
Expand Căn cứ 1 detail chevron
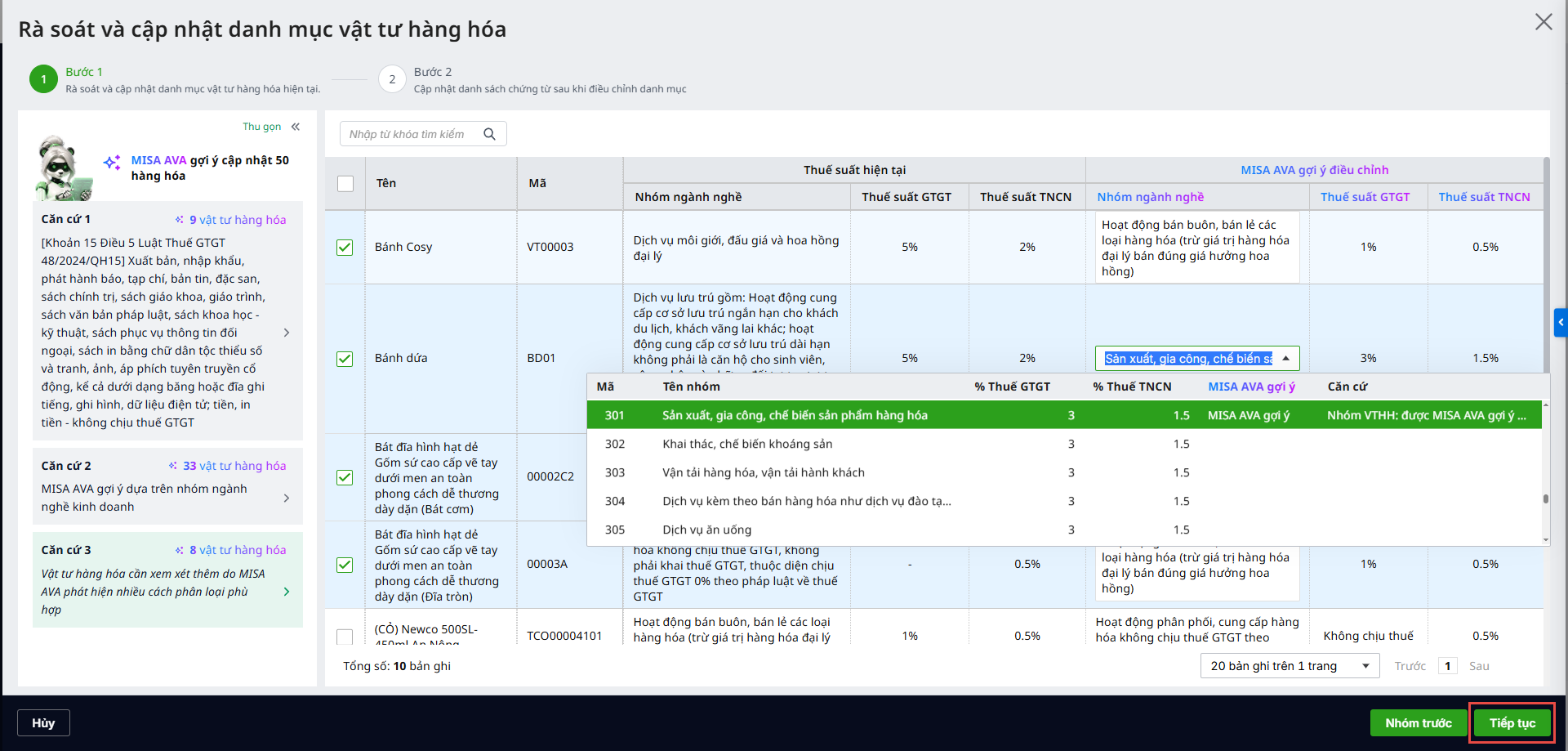coord(287,333)
